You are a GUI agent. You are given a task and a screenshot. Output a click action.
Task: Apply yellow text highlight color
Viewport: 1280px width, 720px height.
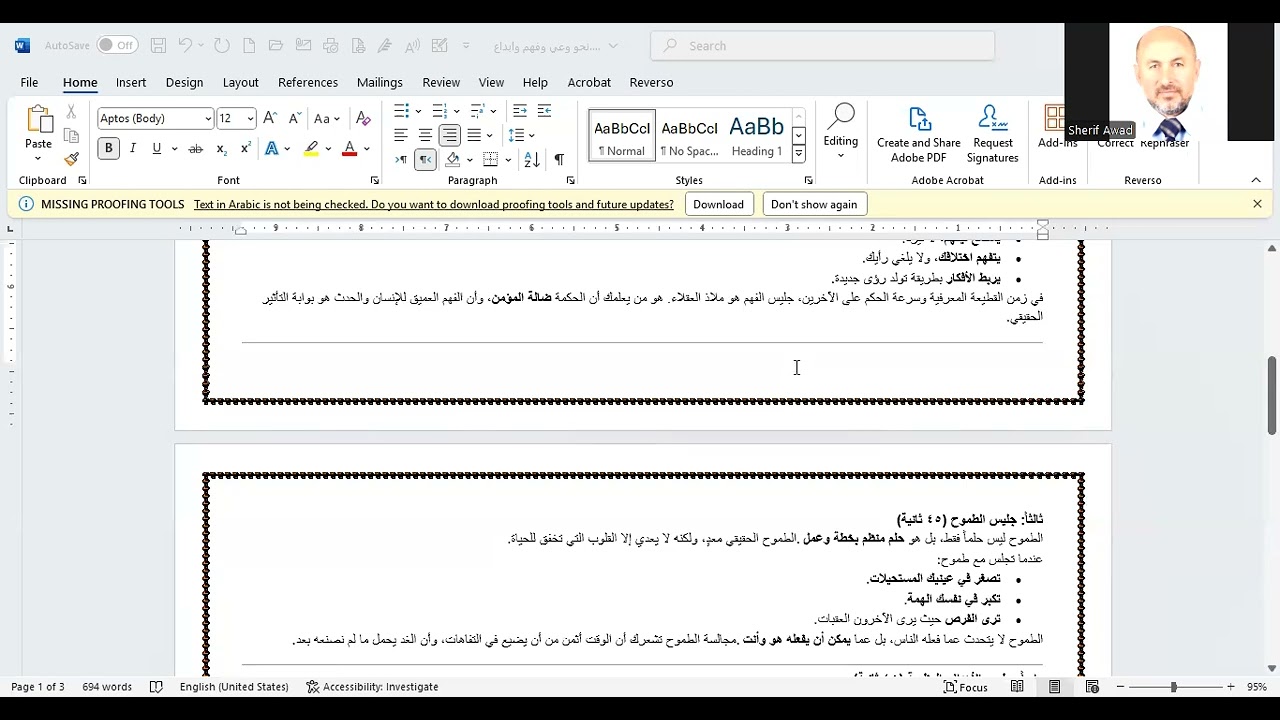coord(312,149)
